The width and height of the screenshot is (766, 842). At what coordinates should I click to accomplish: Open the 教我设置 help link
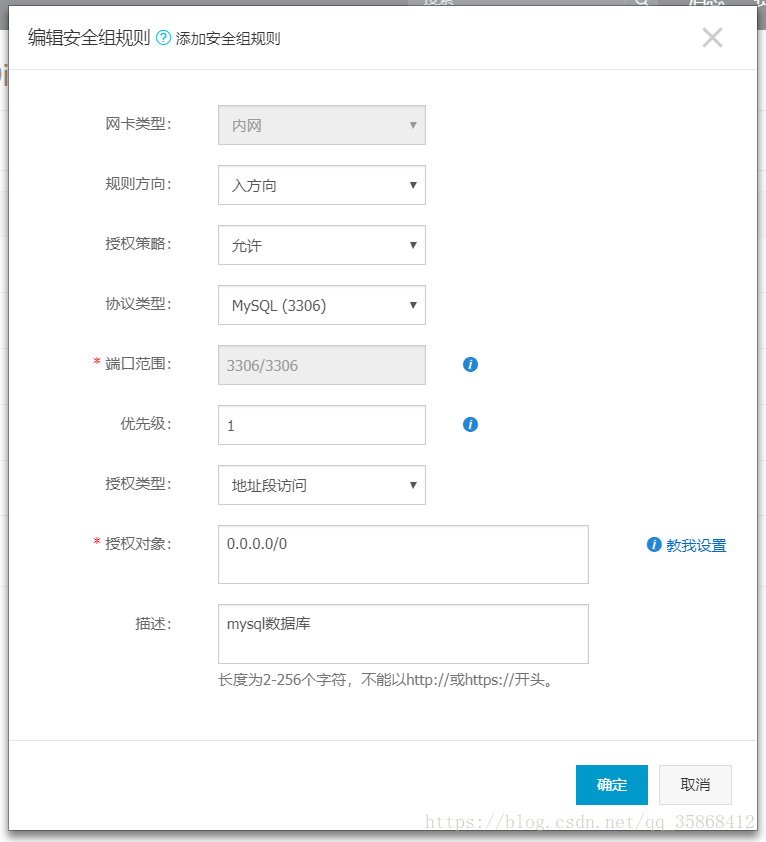tap(696, 546)
